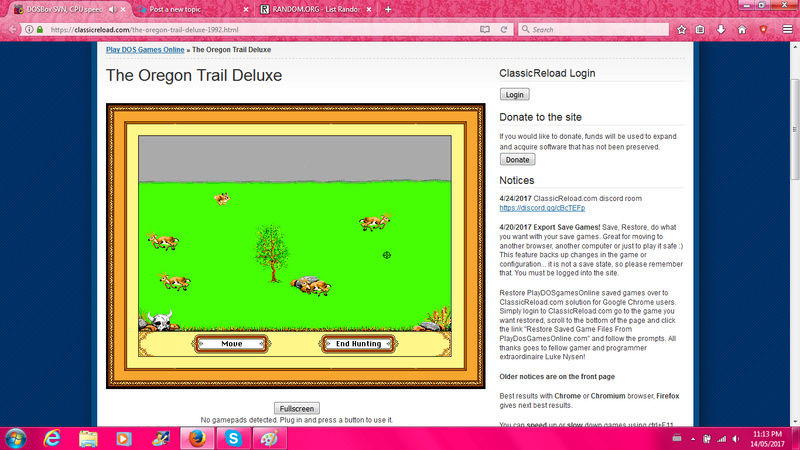Go to the Firefox home page
Image resolution: width=800 pixels, height=450 pixels.
742,30
